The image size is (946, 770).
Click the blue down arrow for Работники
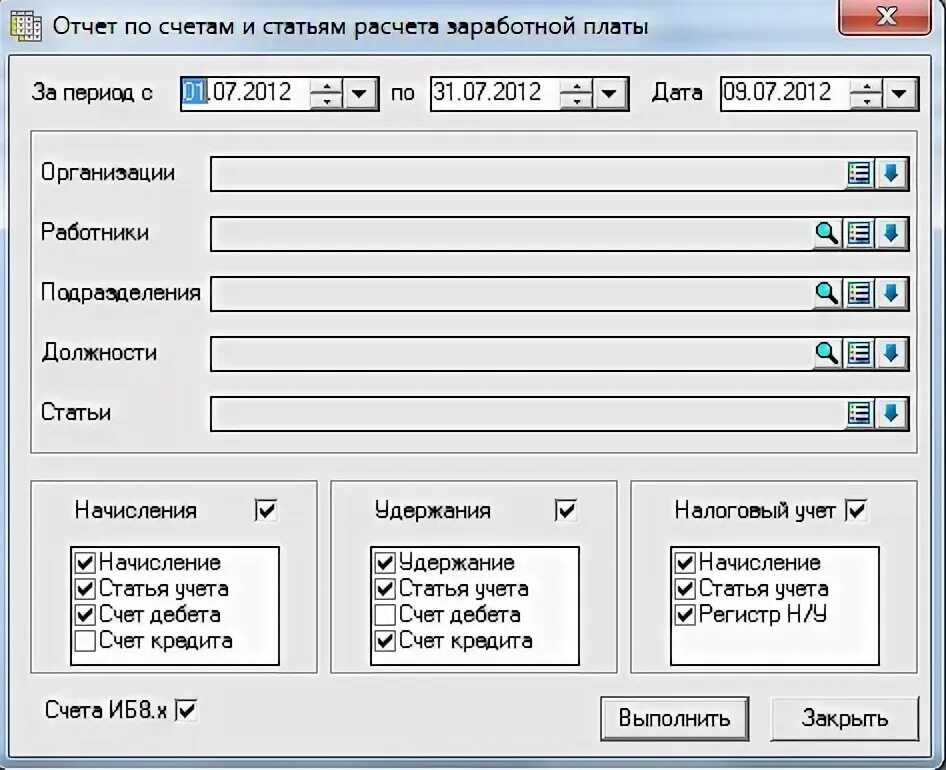click(892, 234)
